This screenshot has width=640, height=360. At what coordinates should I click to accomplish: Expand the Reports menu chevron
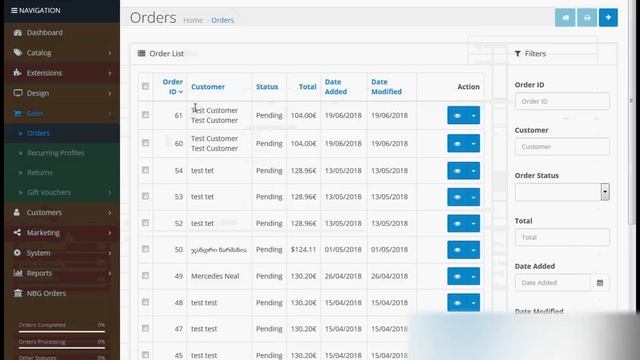pos(109,273)
